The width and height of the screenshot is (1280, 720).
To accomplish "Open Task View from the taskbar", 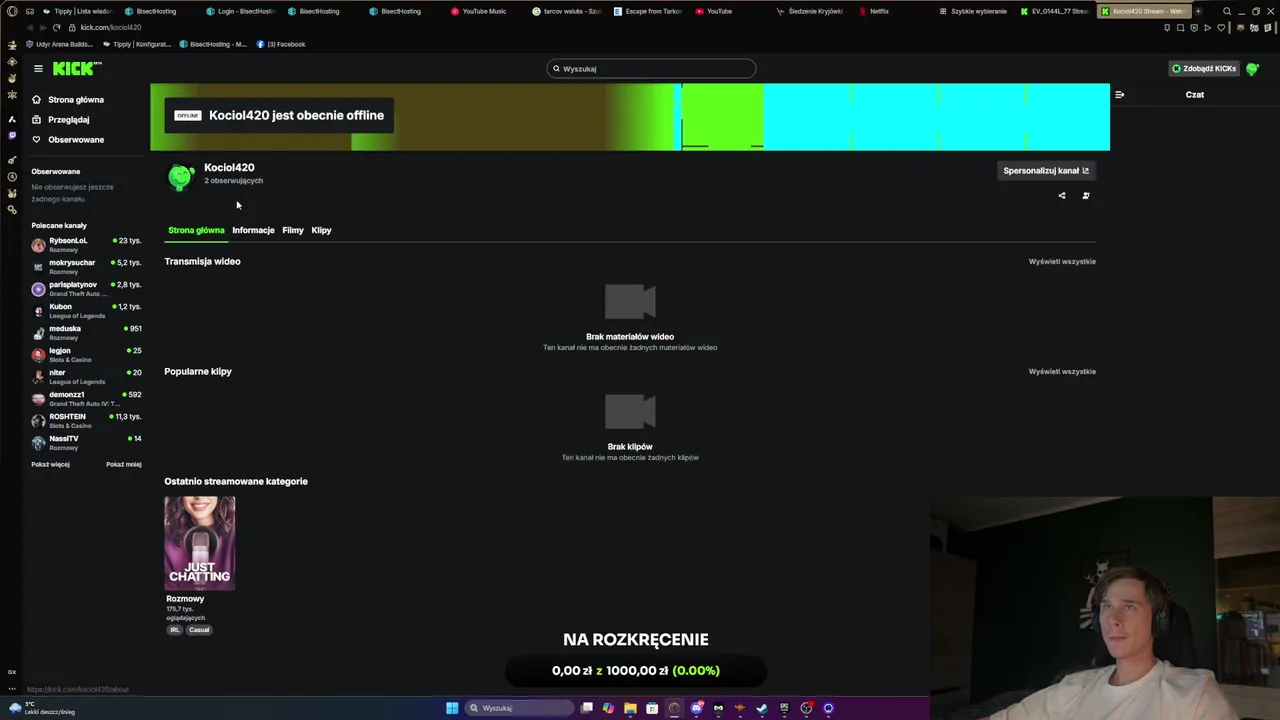I will coord(587,708).
